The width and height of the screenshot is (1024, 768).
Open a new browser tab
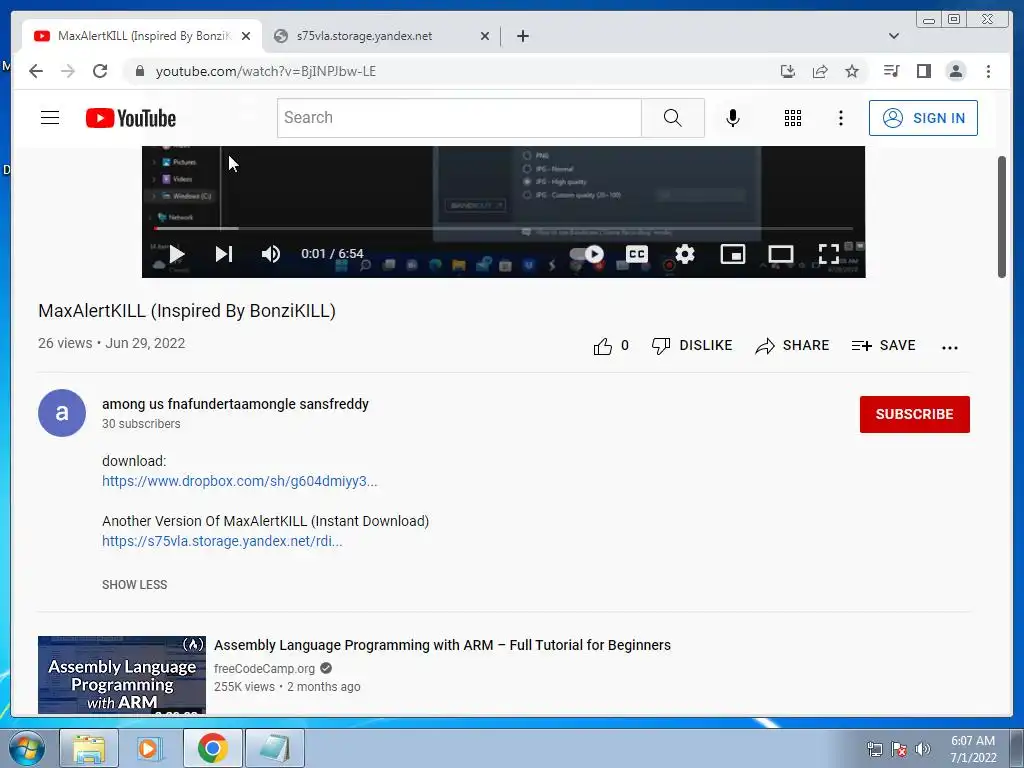pos(522,36)
